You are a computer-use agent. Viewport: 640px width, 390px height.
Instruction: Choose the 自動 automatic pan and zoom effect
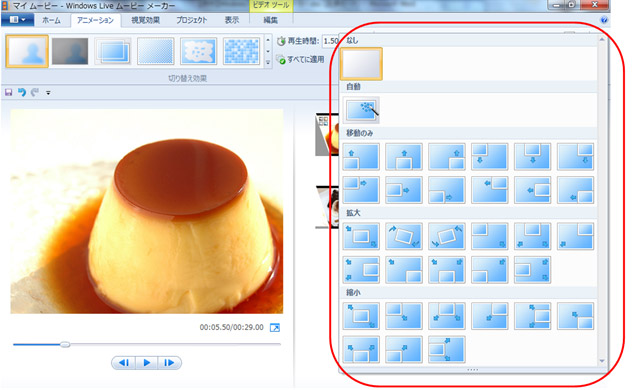tap(362, 110)
